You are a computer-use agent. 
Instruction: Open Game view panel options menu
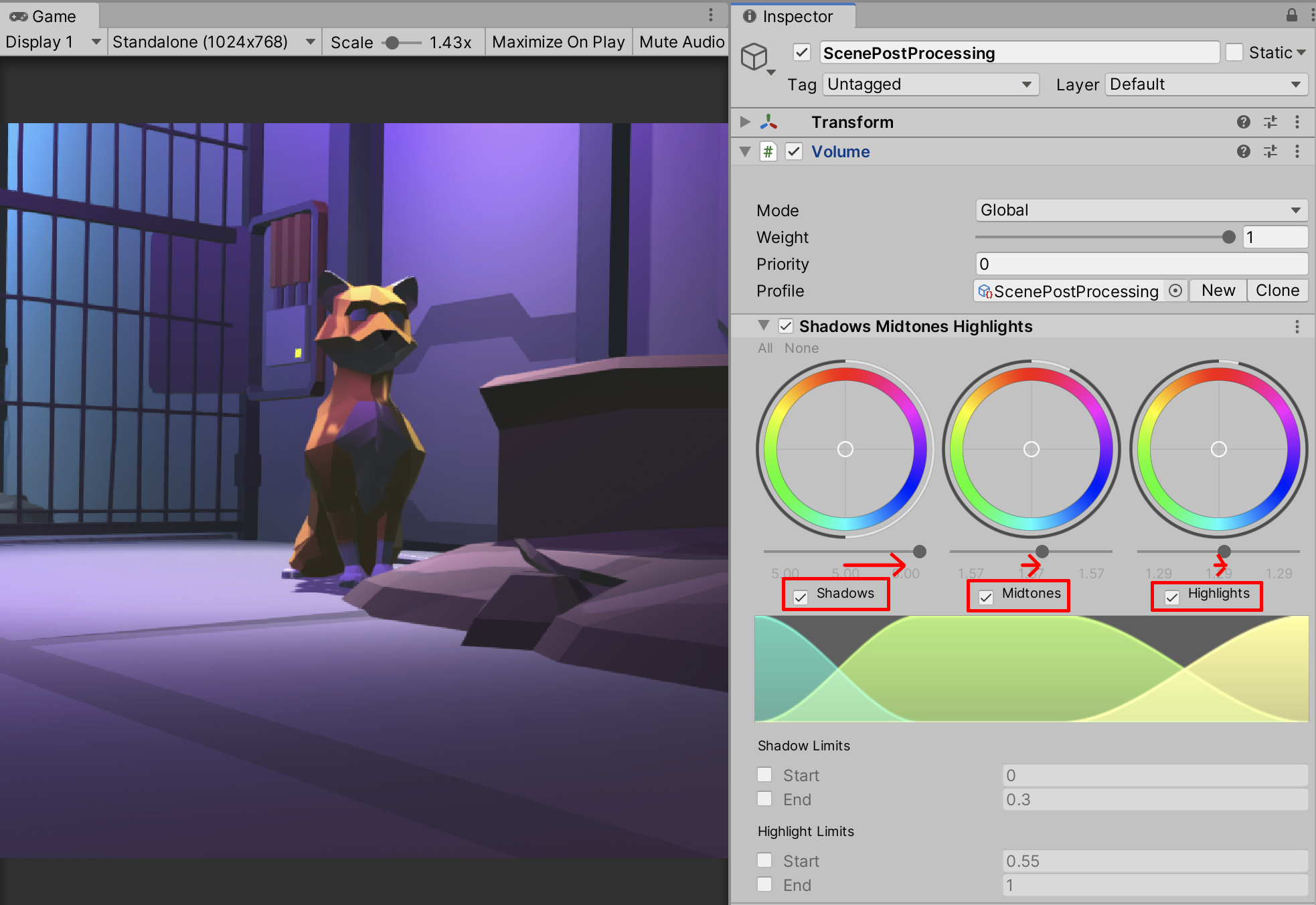[710, 15]
